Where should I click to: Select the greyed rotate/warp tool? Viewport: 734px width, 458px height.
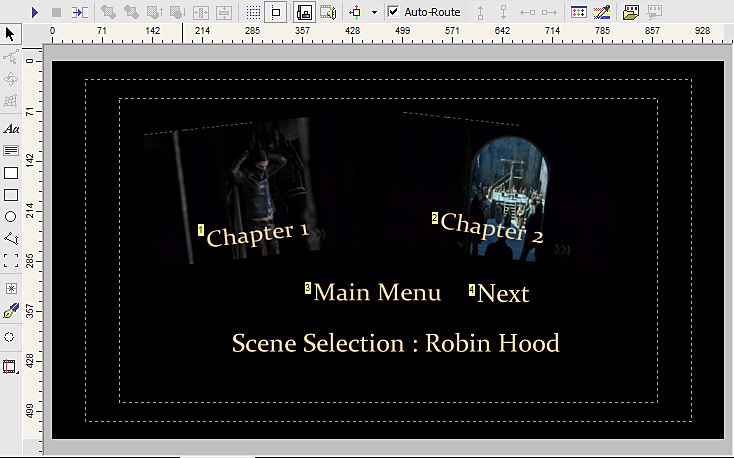(10, 79)
